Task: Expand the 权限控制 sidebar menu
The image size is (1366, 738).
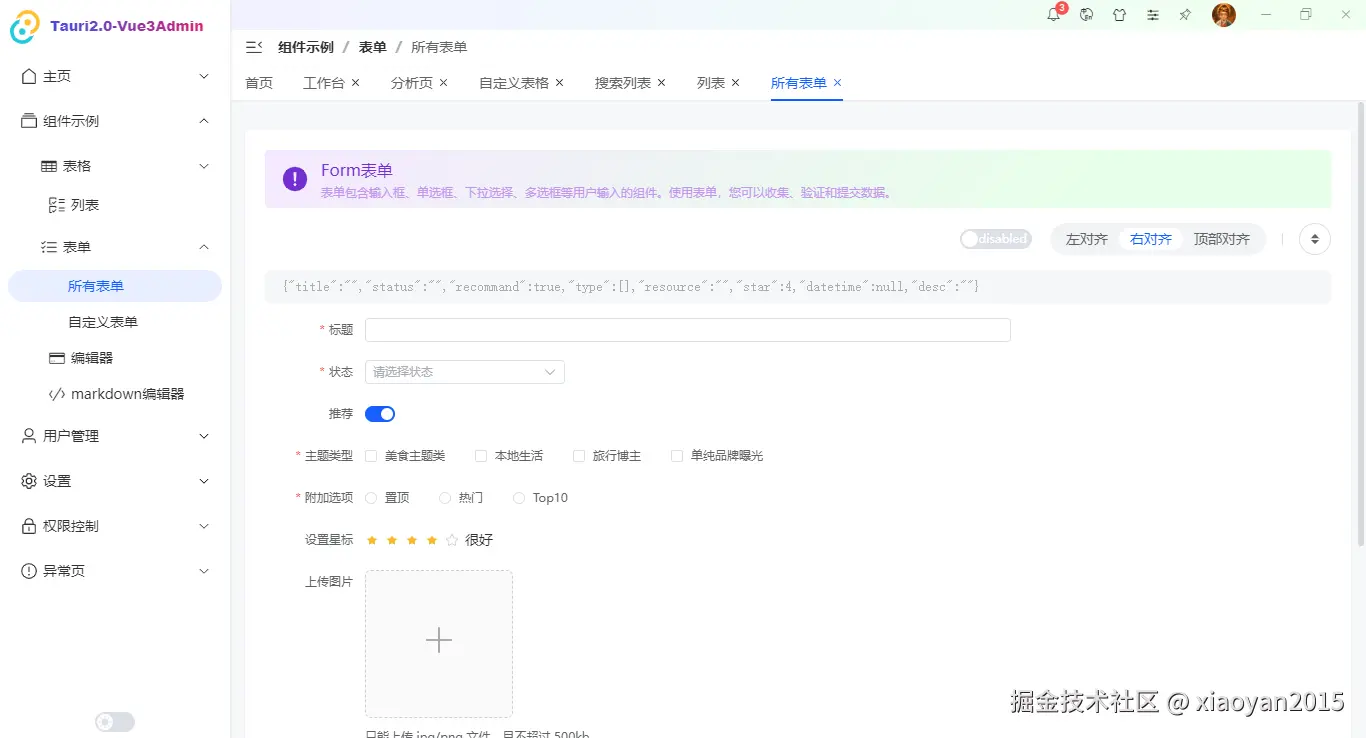Action: [110, 525]
